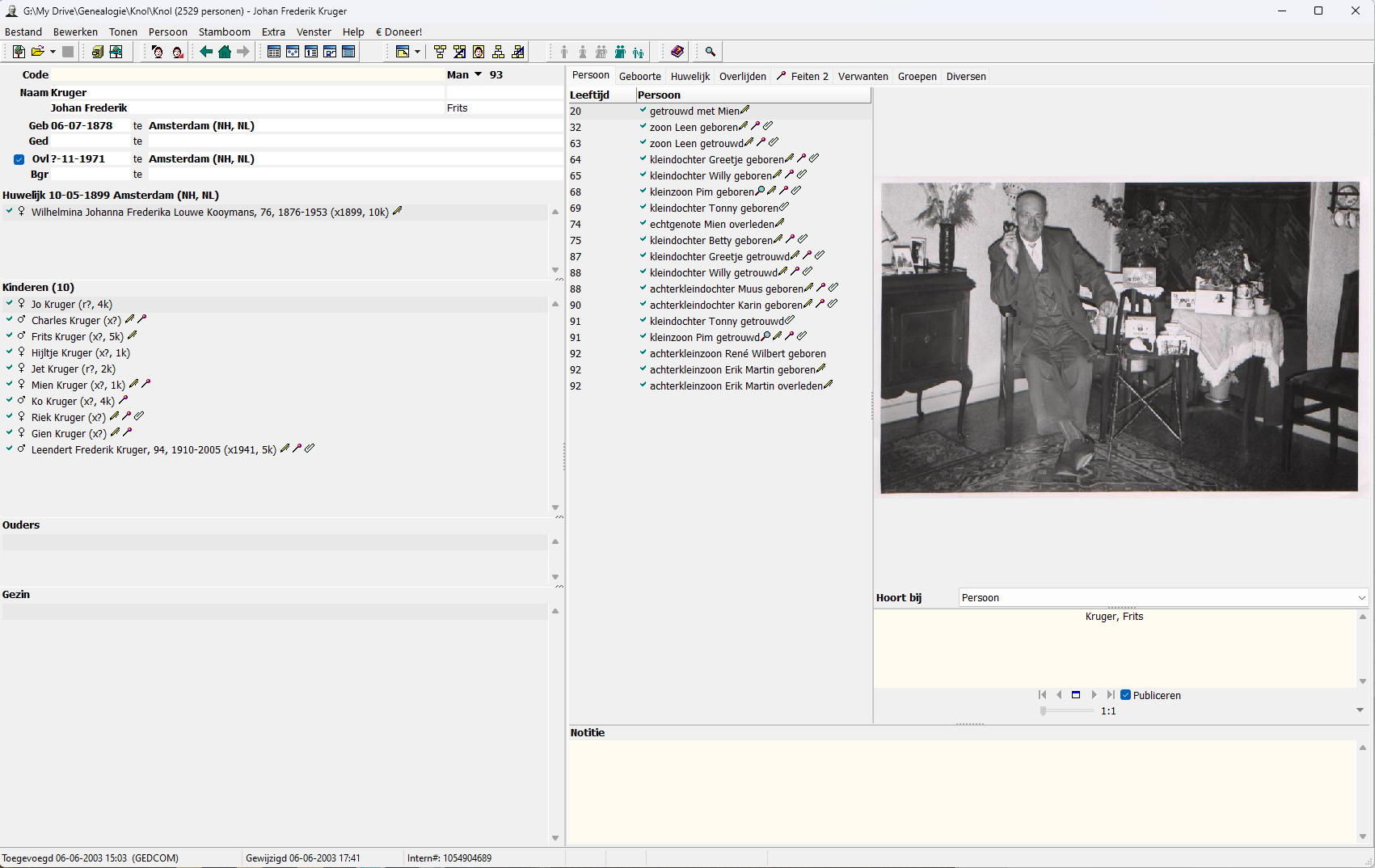The height and width of the screenshot is (868, 1375).
Task: Toggle the Publiceren checkbox
Action: (1125, 695)
